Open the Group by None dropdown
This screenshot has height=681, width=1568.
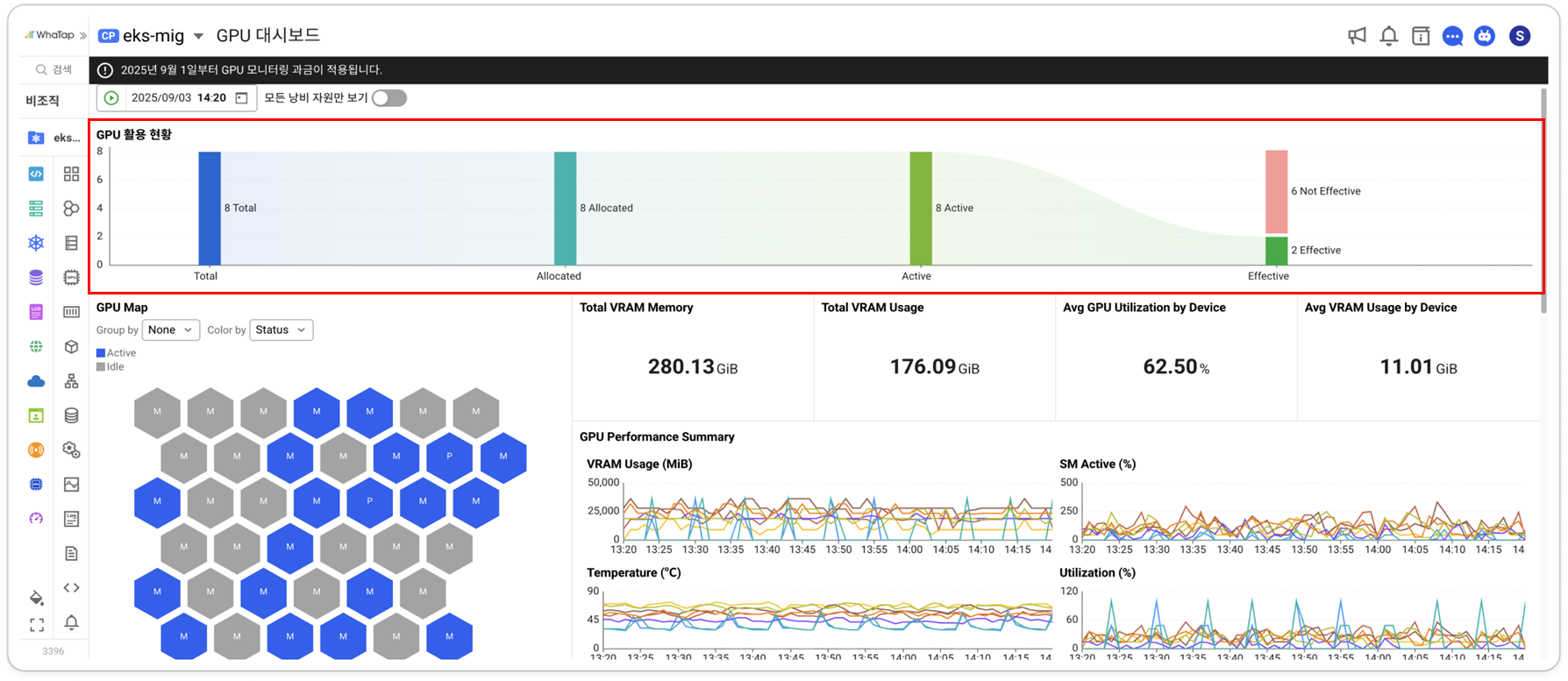tap(170, 330)
